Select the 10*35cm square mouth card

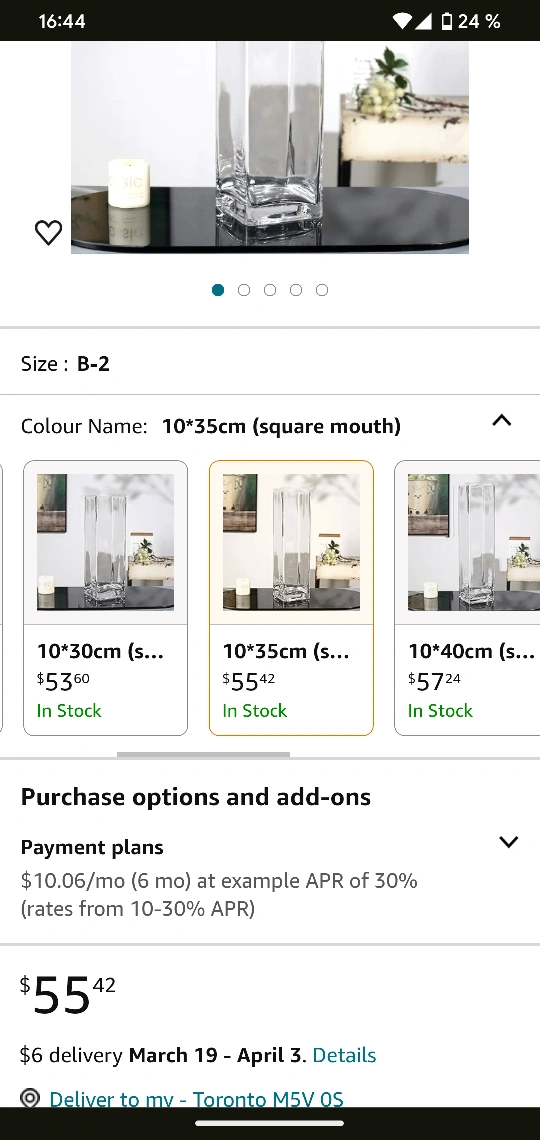coord(291,598)
